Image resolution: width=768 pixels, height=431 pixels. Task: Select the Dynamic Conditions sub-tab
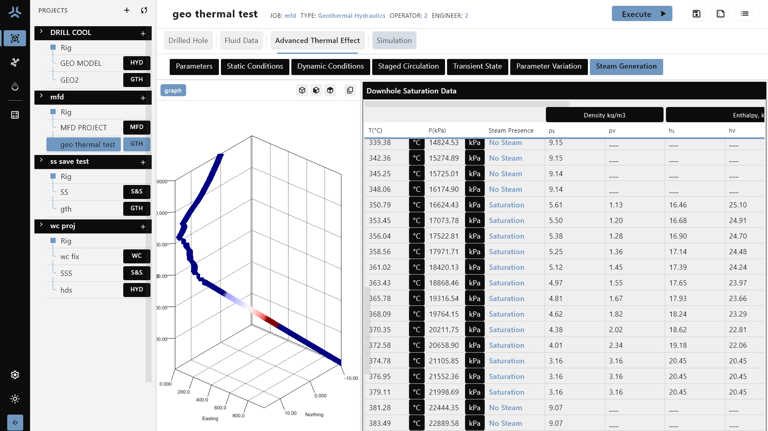[x=331, y=67]
